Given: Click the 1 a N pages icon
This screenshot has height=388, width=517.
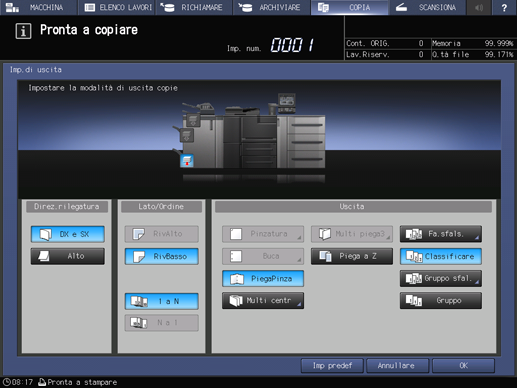Looking at the screenshot, I should click(x=139, y=301).
